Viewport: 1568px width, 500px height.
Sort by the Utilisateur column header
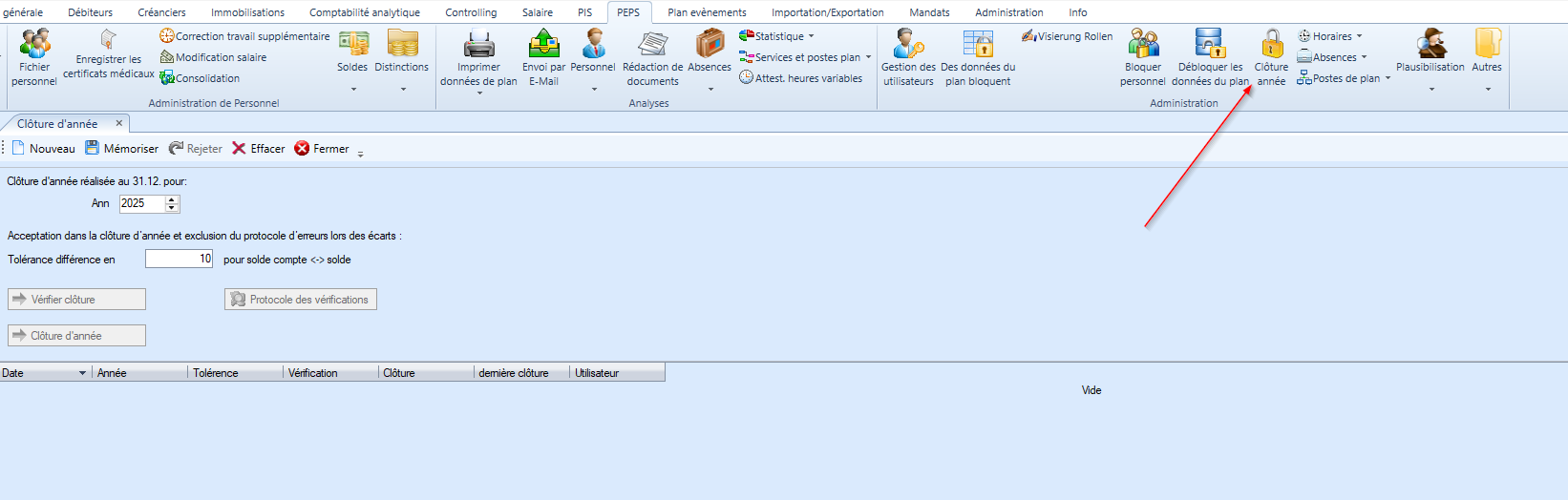[617, 373]
